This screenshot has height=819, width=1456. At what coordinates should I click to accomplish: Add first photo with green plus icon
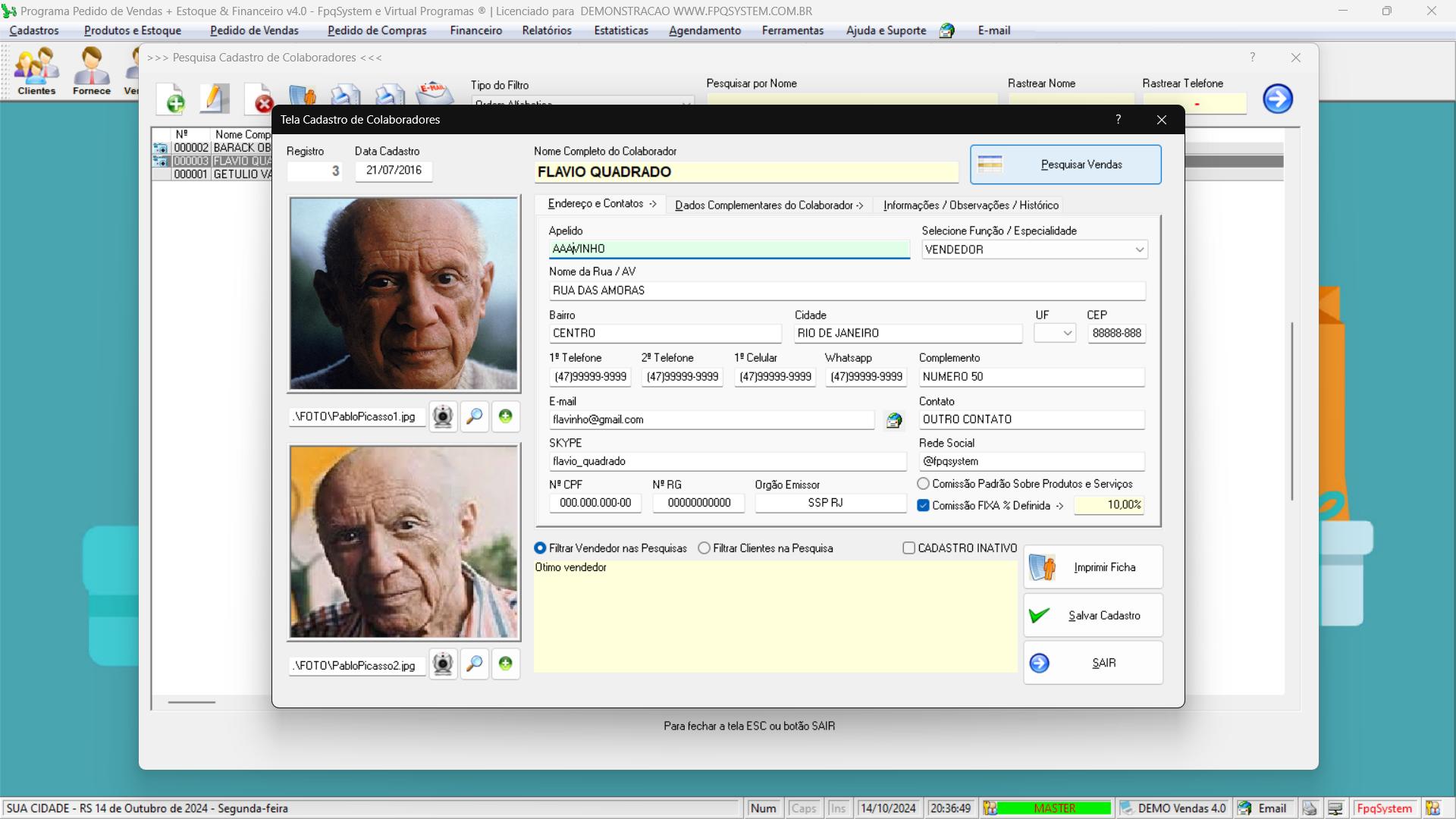[x=506, y=416]
